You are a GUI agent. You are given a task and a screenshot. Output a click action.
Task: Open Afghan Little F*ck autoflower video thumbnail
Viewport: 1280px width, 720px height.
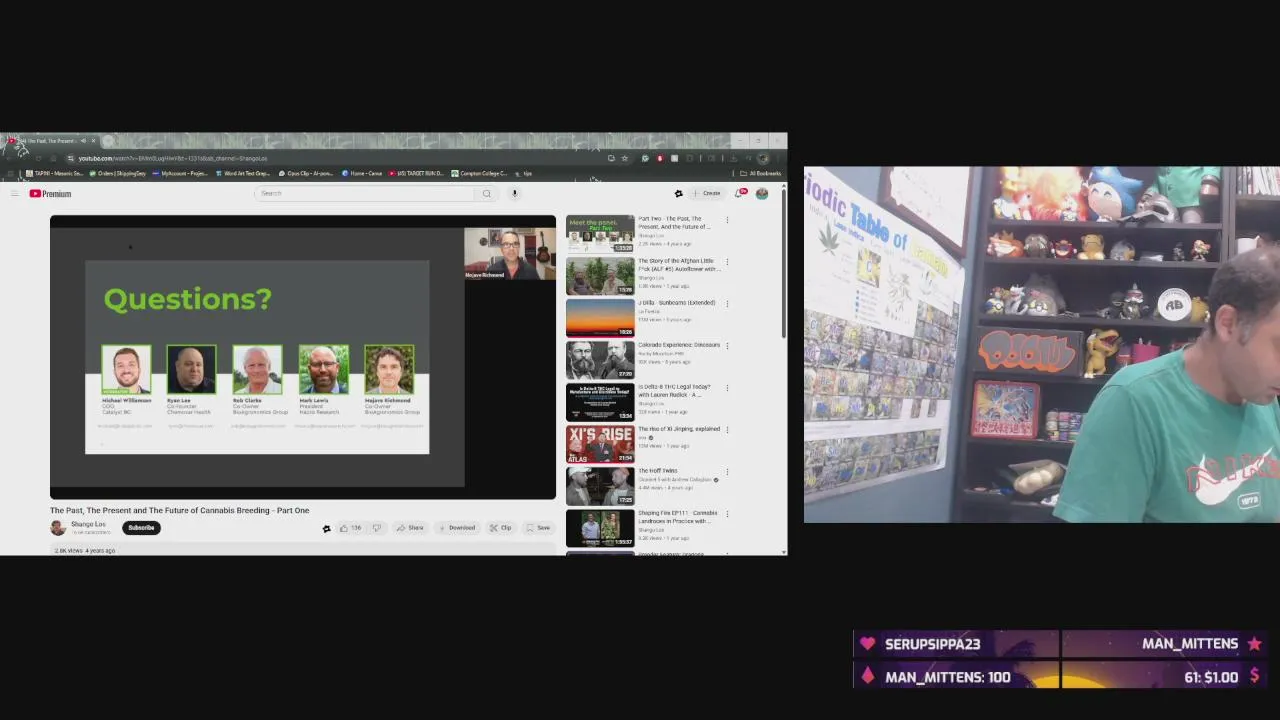coord(600,276)
